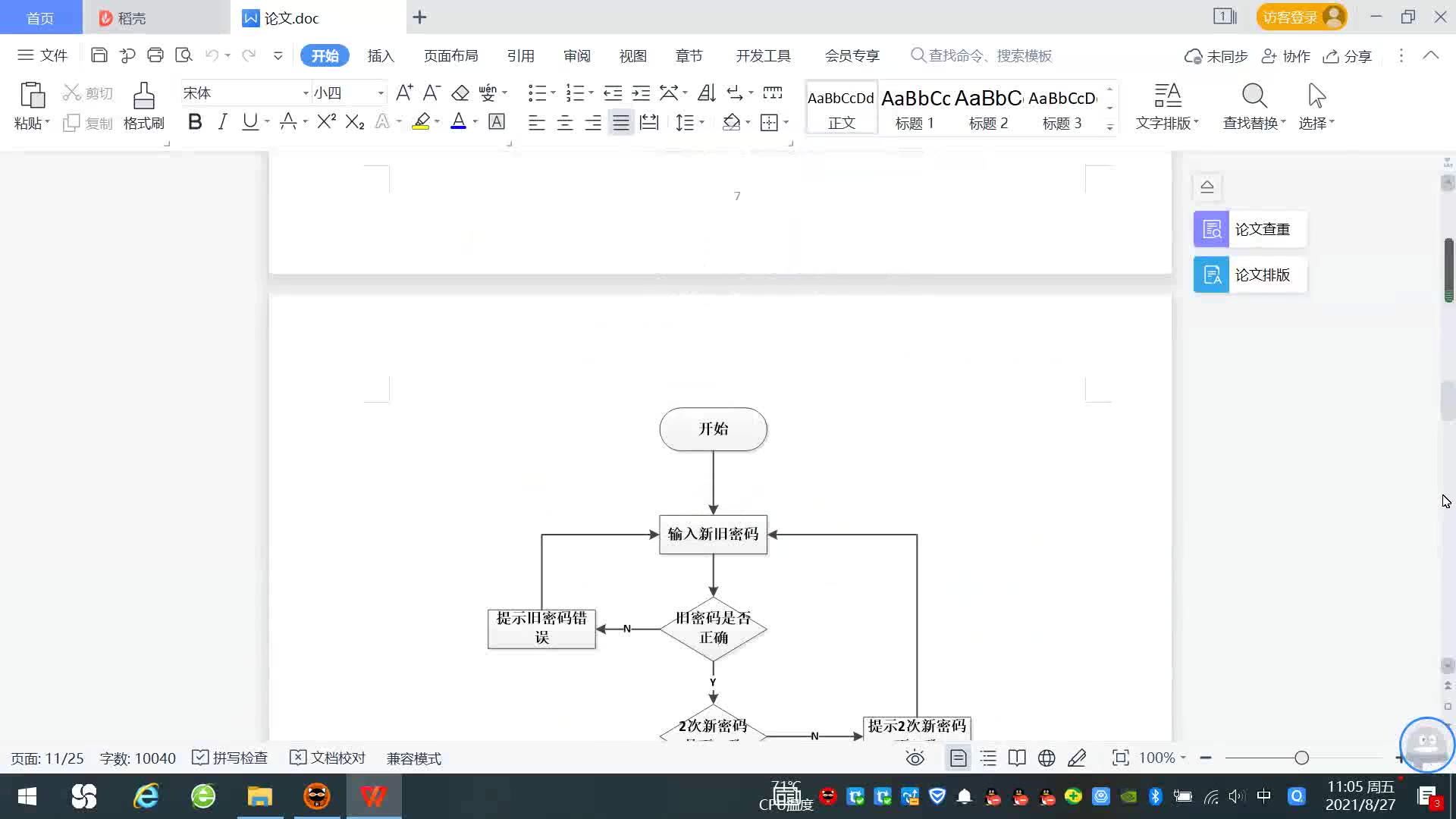This screenshot has width=1456, height=819.
Task: Click the clear formatting eraser icon
Action: coord(460,93)
